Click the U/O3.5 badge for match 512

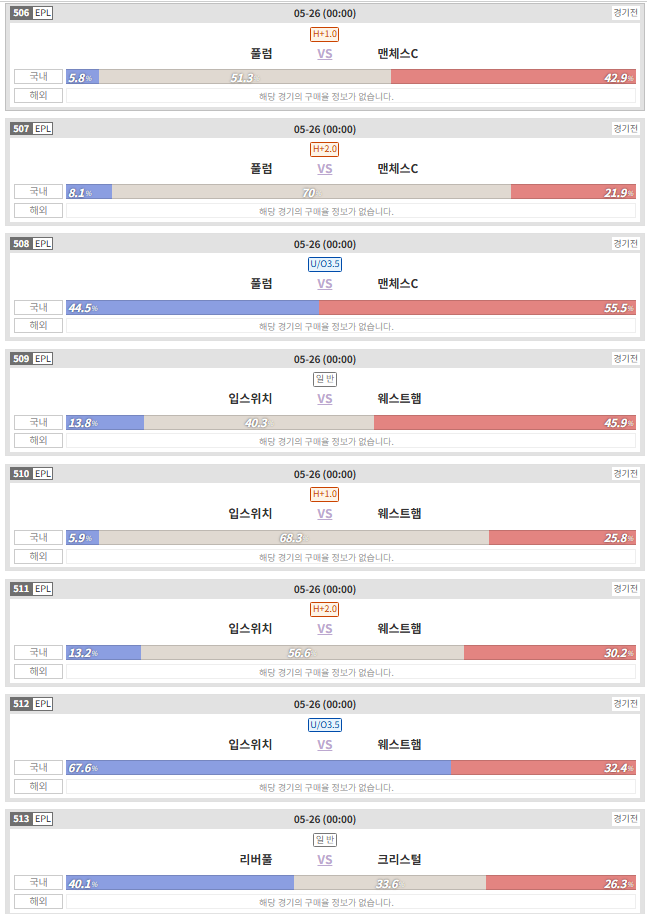tap(325, 725)
